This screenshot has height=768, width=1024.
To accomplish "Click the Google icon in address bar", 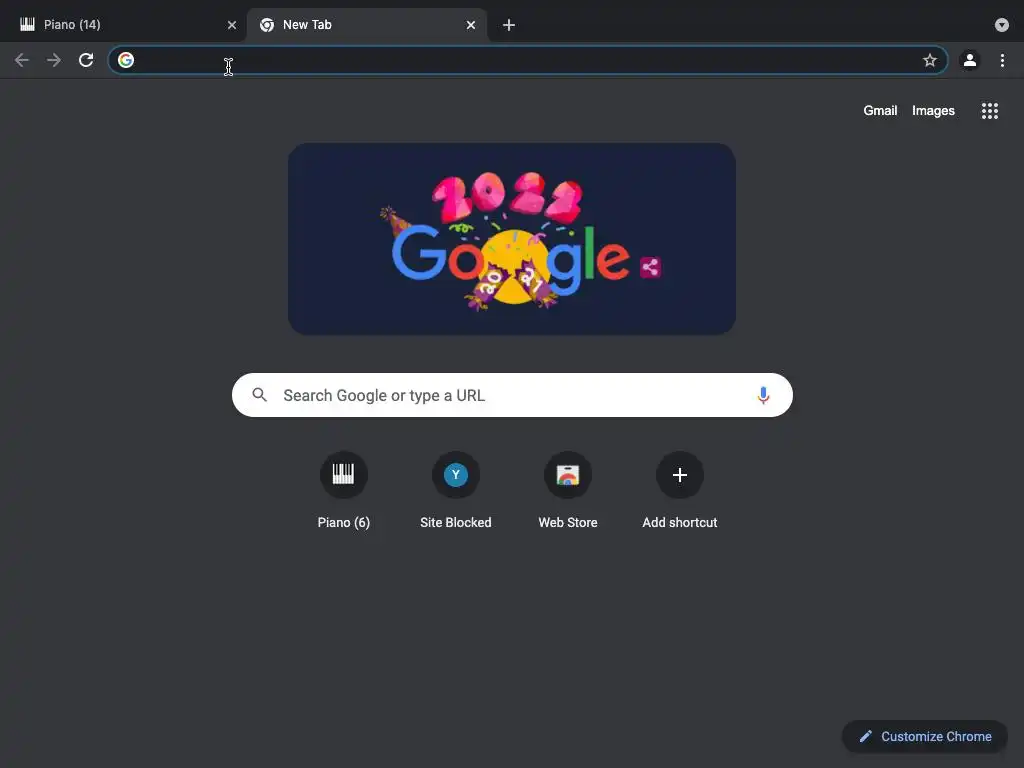I will [x=126, y=60].
